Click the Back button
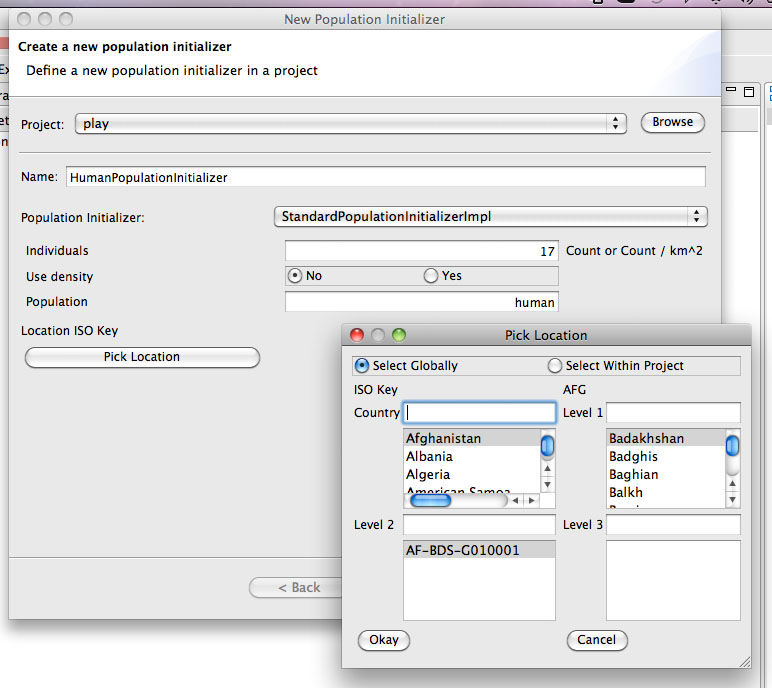This screenshot has height=688, width=772. pyautogui.click(x=295, y=588)
